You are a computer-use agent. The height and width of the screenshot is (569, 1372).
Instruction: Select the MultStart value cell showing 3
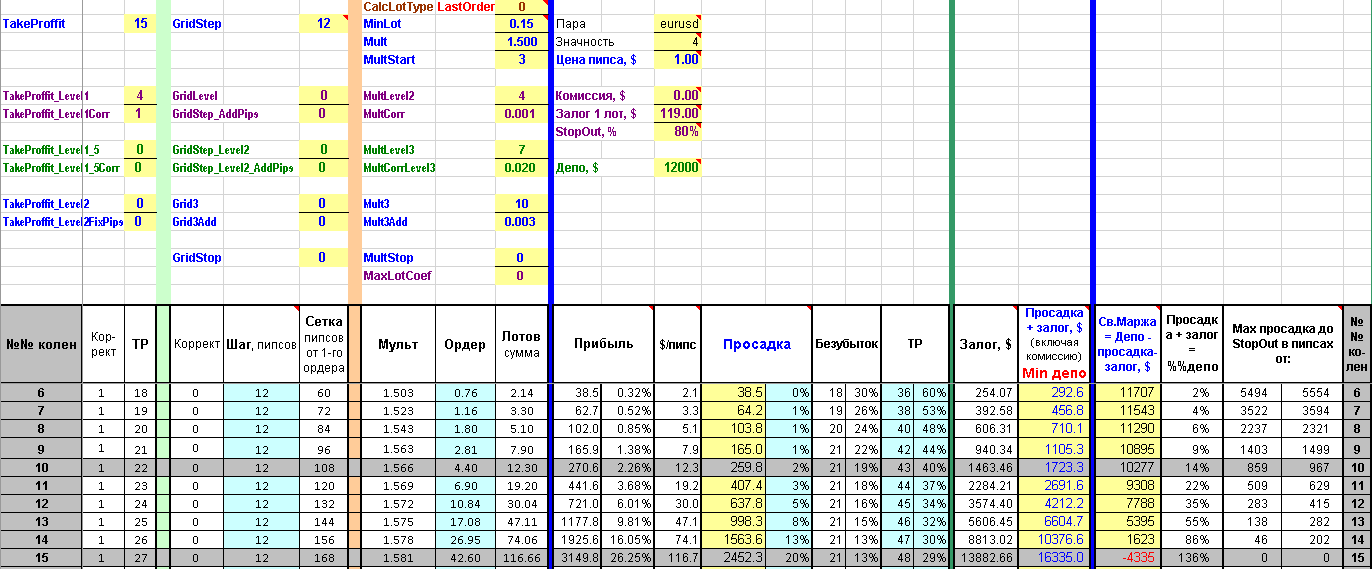click(522, 60)
